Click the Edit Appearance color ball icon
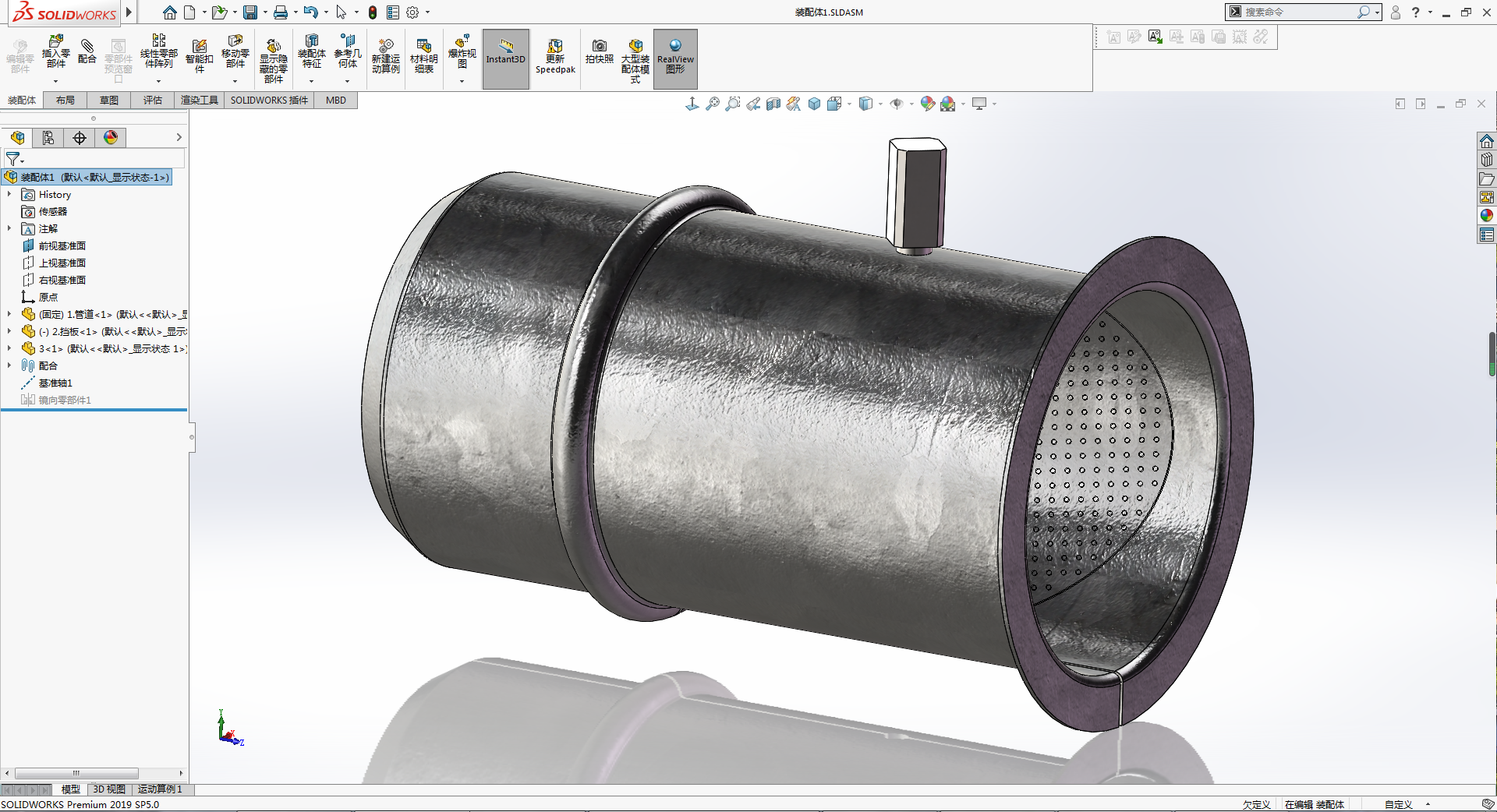This screenshot has height=812, width=1497. [x=927, y=104]
